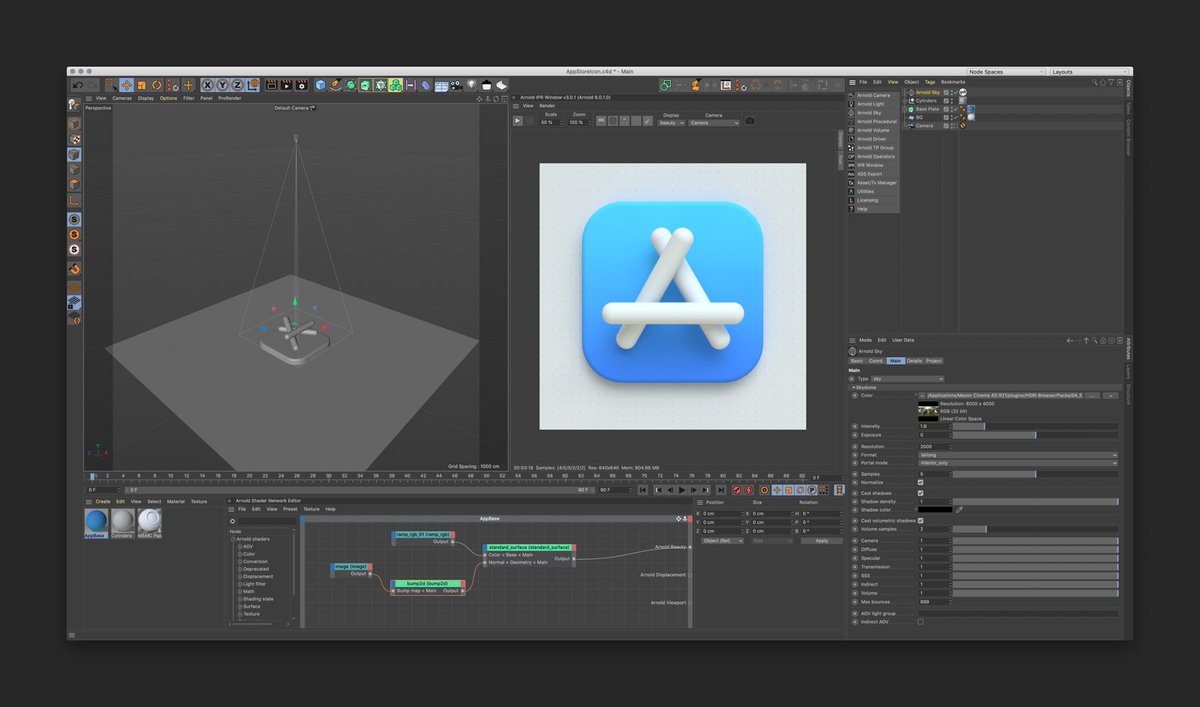
Task: Click the Shadow color swatch
Action: 935,510
